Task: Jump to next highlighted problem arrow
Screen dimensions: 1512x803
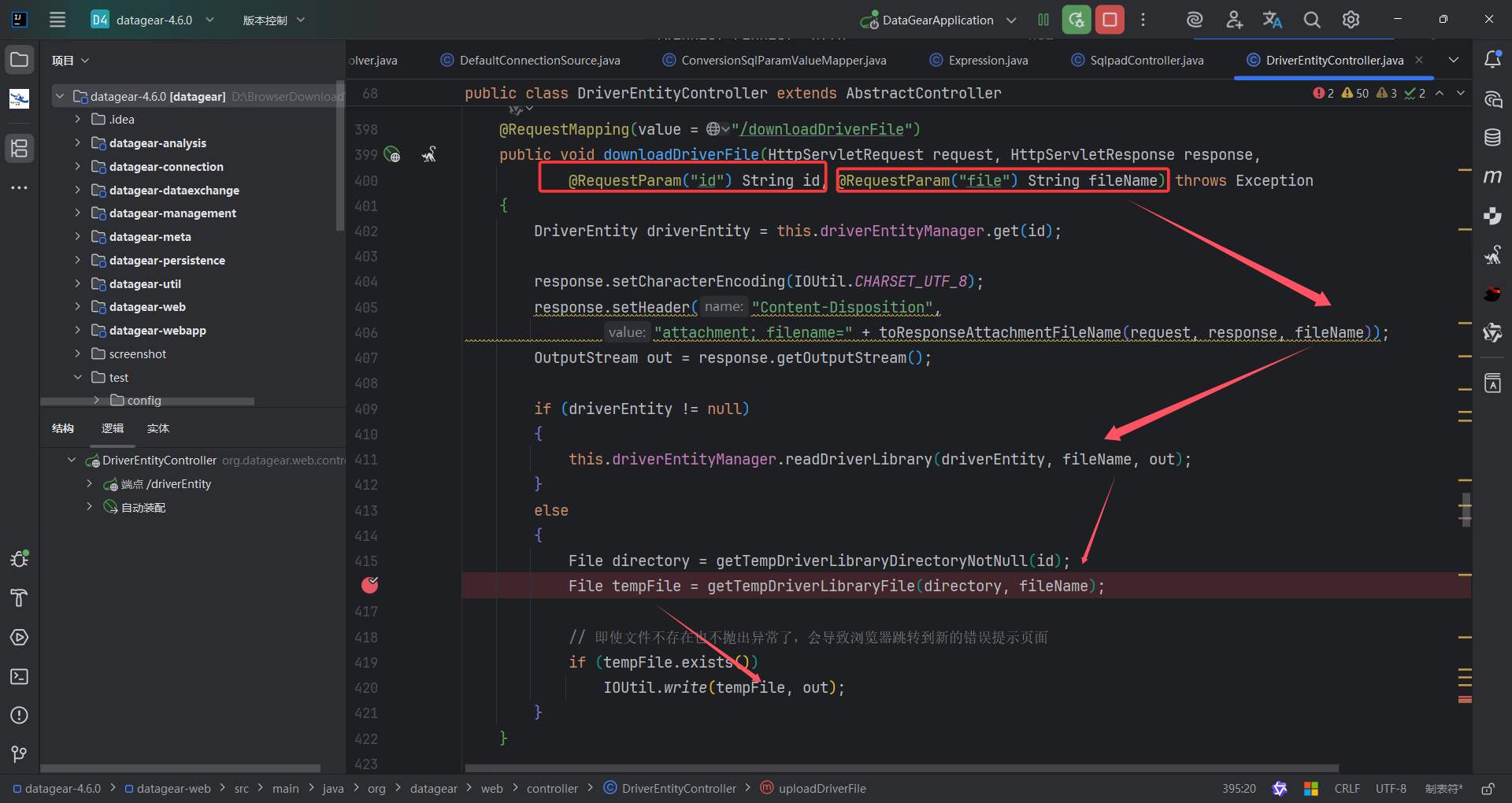Action: [x=1461, y=93]
